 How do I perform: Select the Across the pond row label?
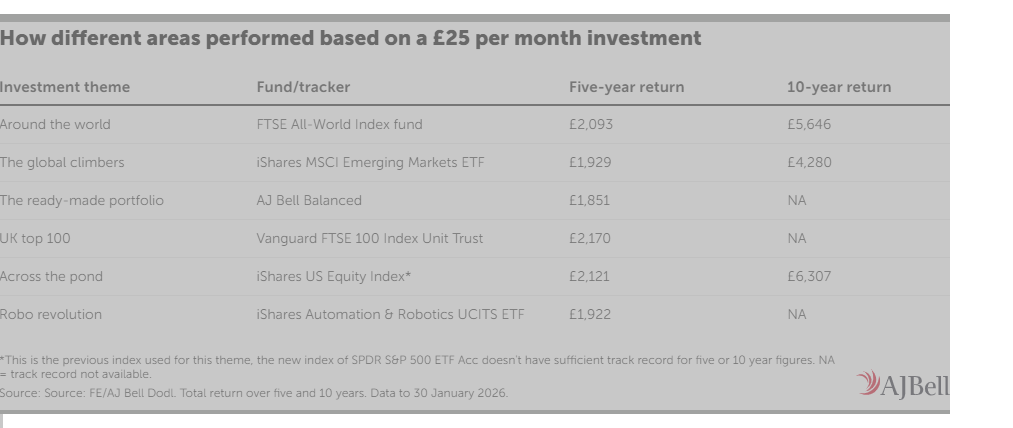[x=51, y=276]
